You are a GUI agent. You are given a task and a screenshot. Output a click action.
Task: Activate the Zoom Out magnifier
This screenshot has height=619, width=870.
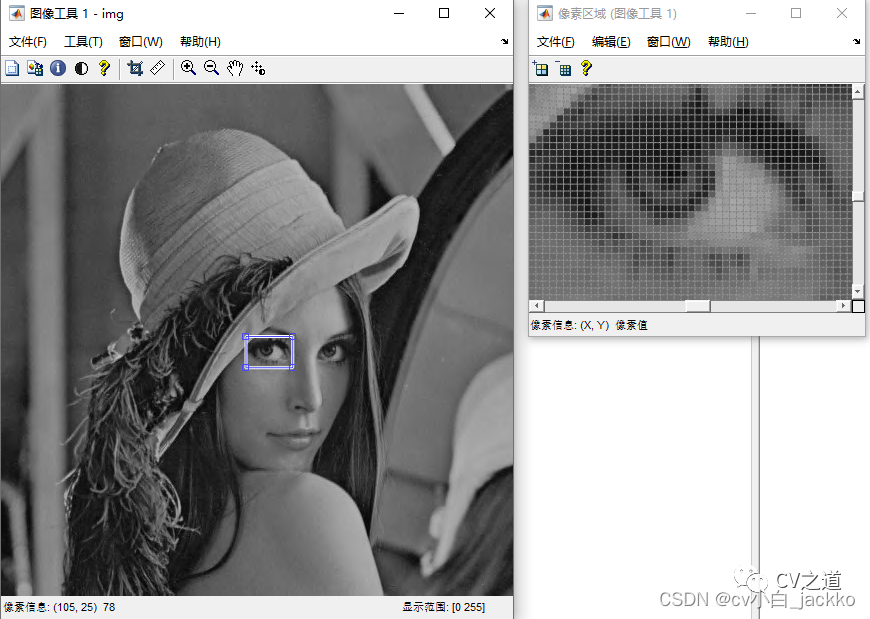(x=211, y=68)
